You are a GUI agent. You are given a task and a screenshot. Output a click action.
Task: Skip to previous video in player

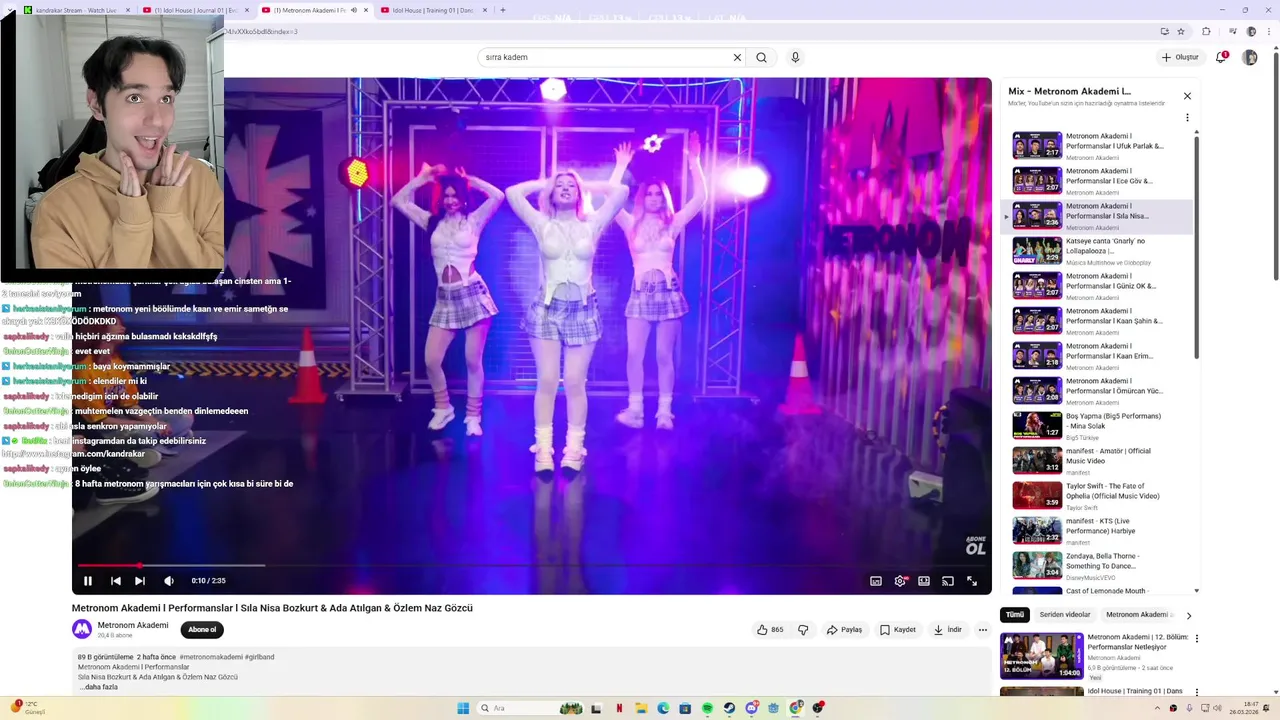(x=116, y=581)
